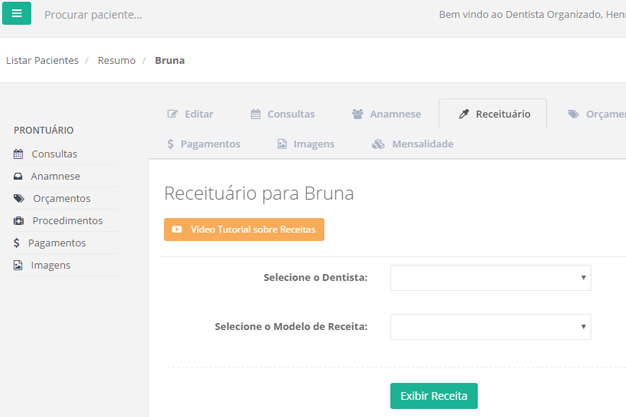Click the Selecione o Modelo de Receita label
This screenshot has width=626, height=417.
[x=291, y=327]
